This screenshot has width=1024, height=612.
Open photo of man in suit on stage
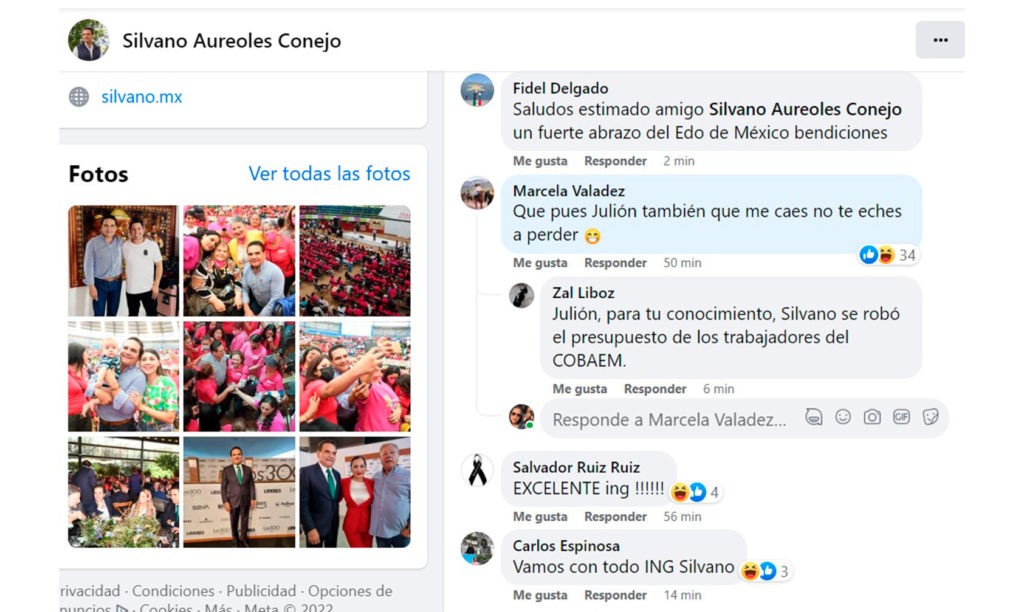tap(239, 492)
